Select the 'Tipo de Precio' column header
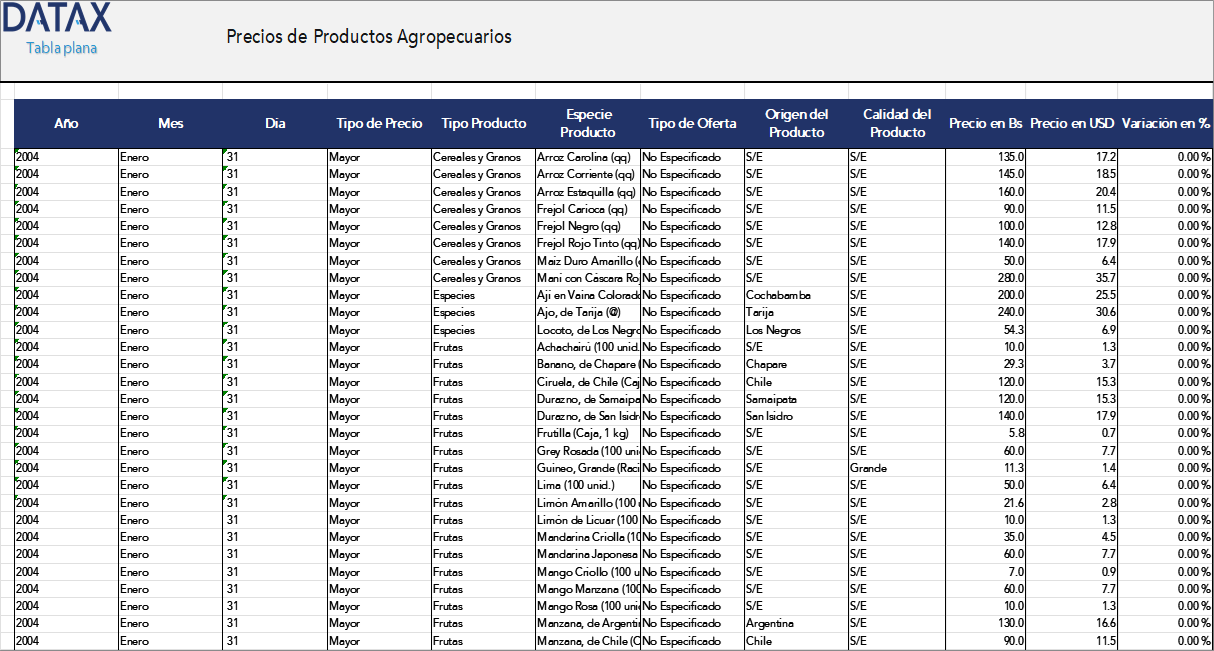 378,123
